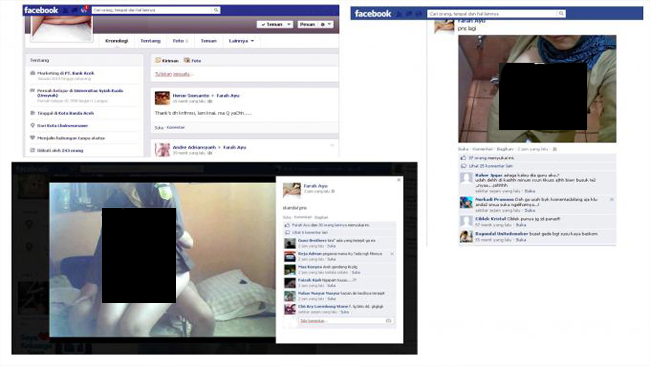Click the Facebook logo in left header
The width and height of the screenshot is (650, 366).
[x=41, y=10]
